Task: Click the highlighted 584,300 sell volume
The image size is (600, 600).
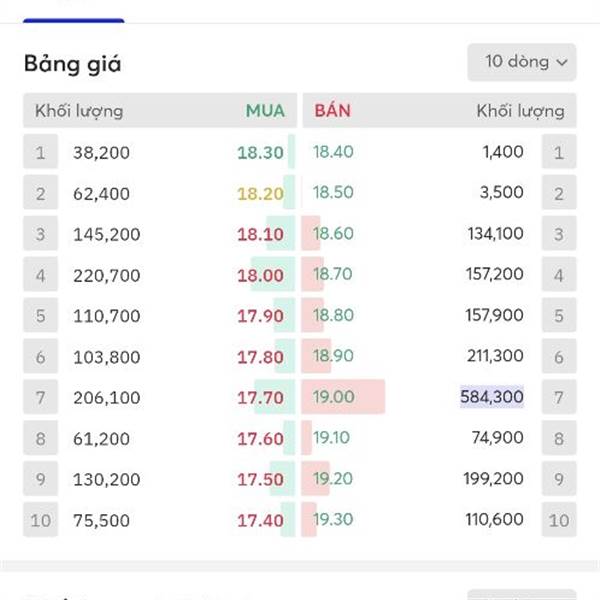Action: [491, 397]
